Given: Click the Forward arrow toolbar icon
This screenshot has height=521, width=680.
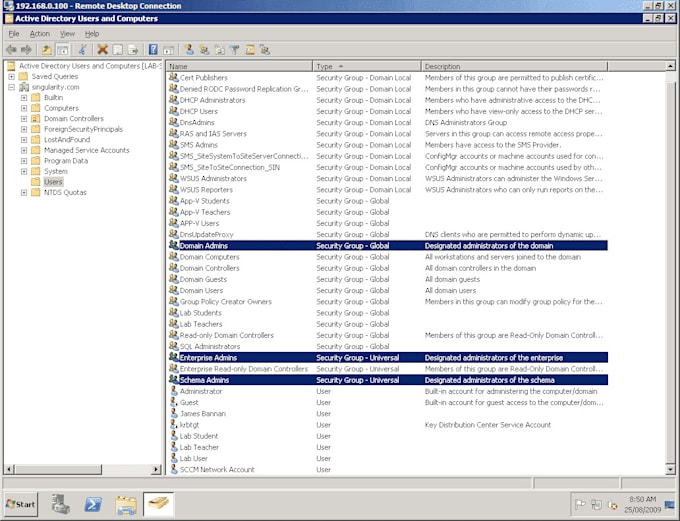Looking at the screenshot, I should click(x=26, y=50).
